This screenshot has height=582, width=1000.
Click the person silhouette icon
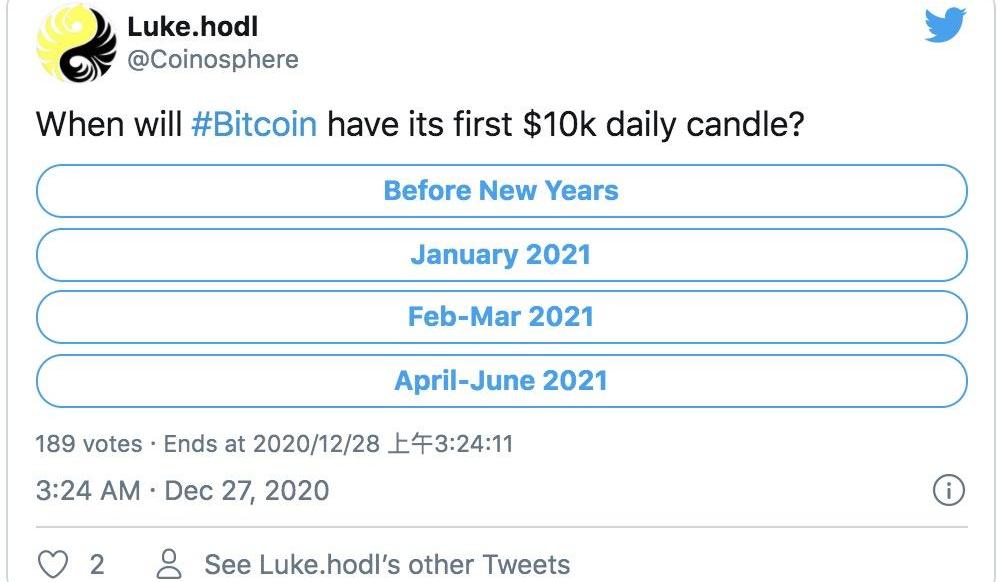[x=169, y=564]
